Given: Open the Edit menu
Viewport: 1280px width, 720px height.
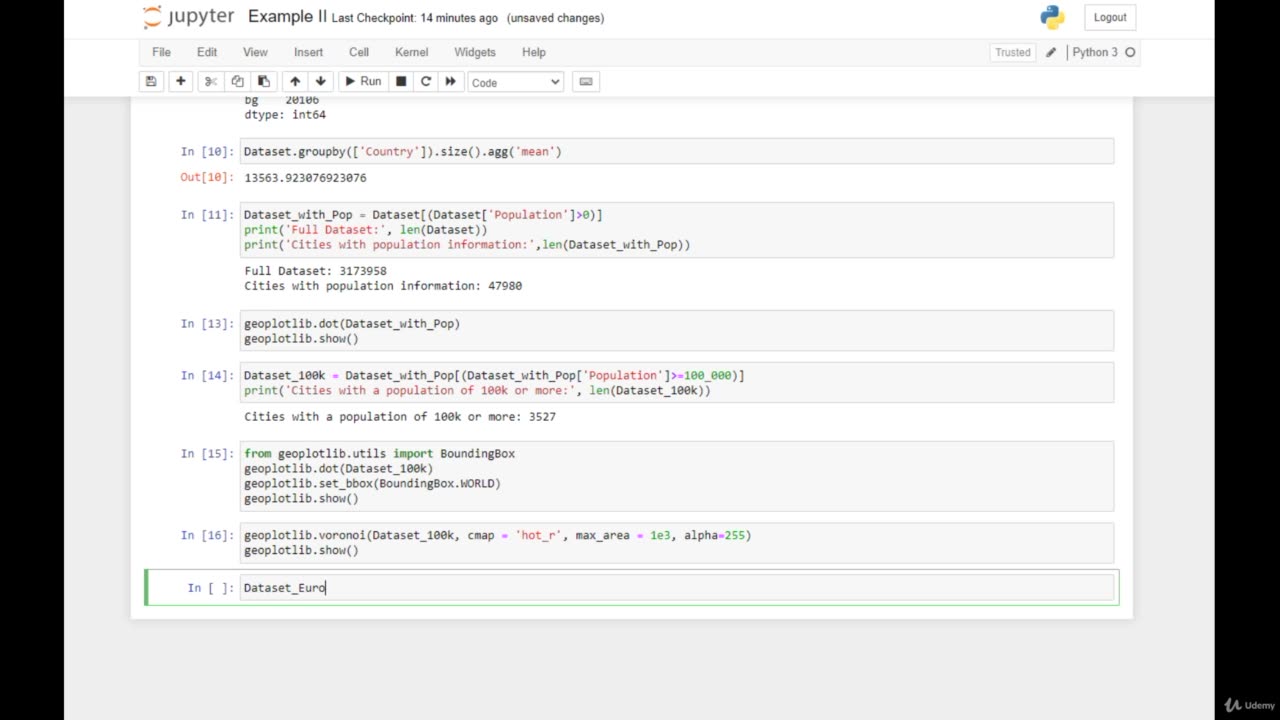Looking at the screenshot, I should pos(207,52).
